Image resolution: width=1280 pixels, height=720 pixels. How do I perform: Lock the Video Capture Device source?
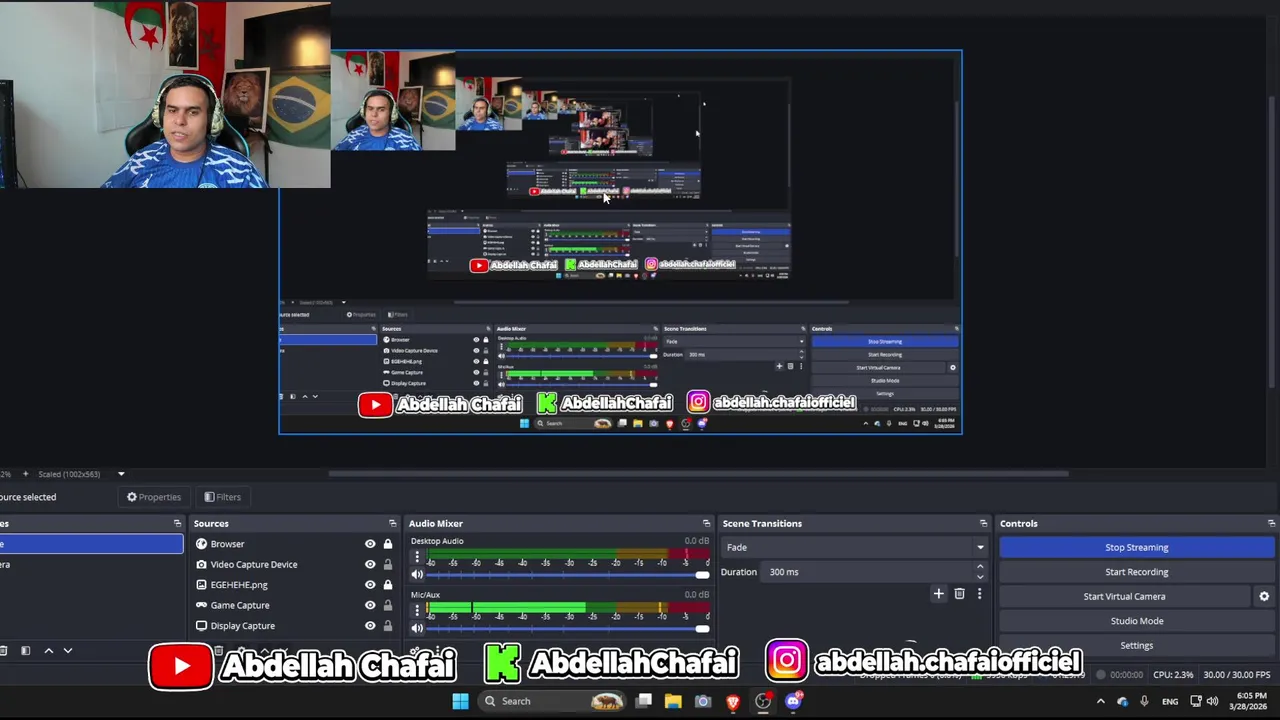388,564
